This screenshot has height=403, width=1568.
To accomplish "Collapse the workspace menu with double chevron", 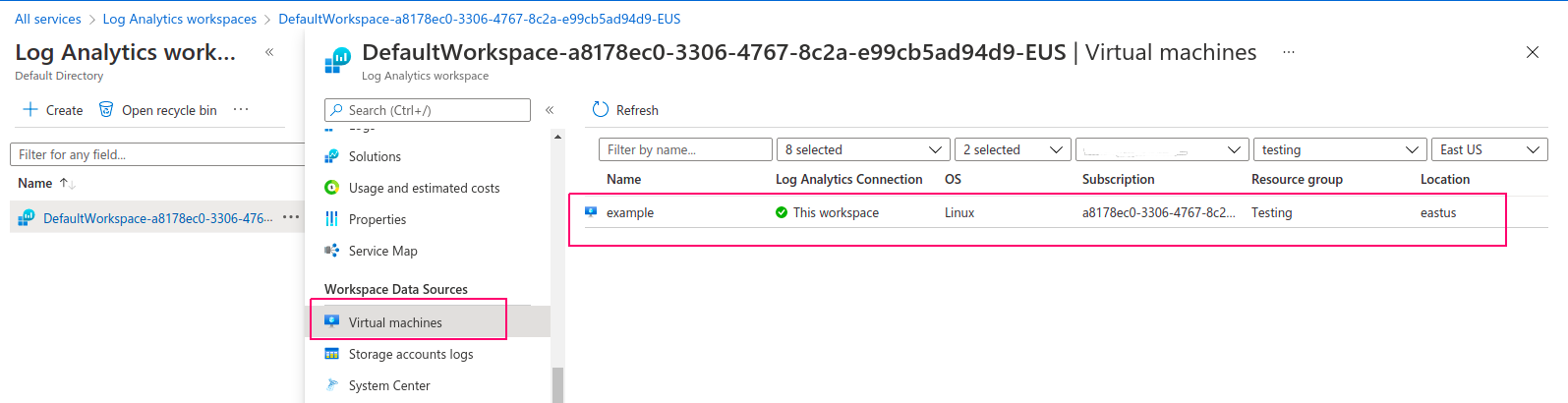I will pos(550,110).
